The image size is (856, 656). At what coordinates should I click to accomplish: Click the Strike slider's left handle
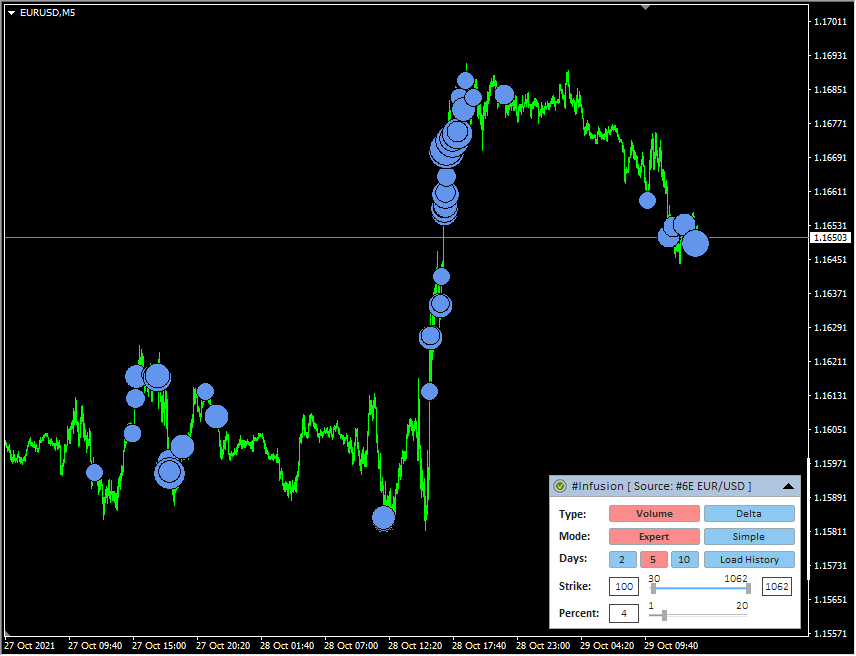pos(653,588)
